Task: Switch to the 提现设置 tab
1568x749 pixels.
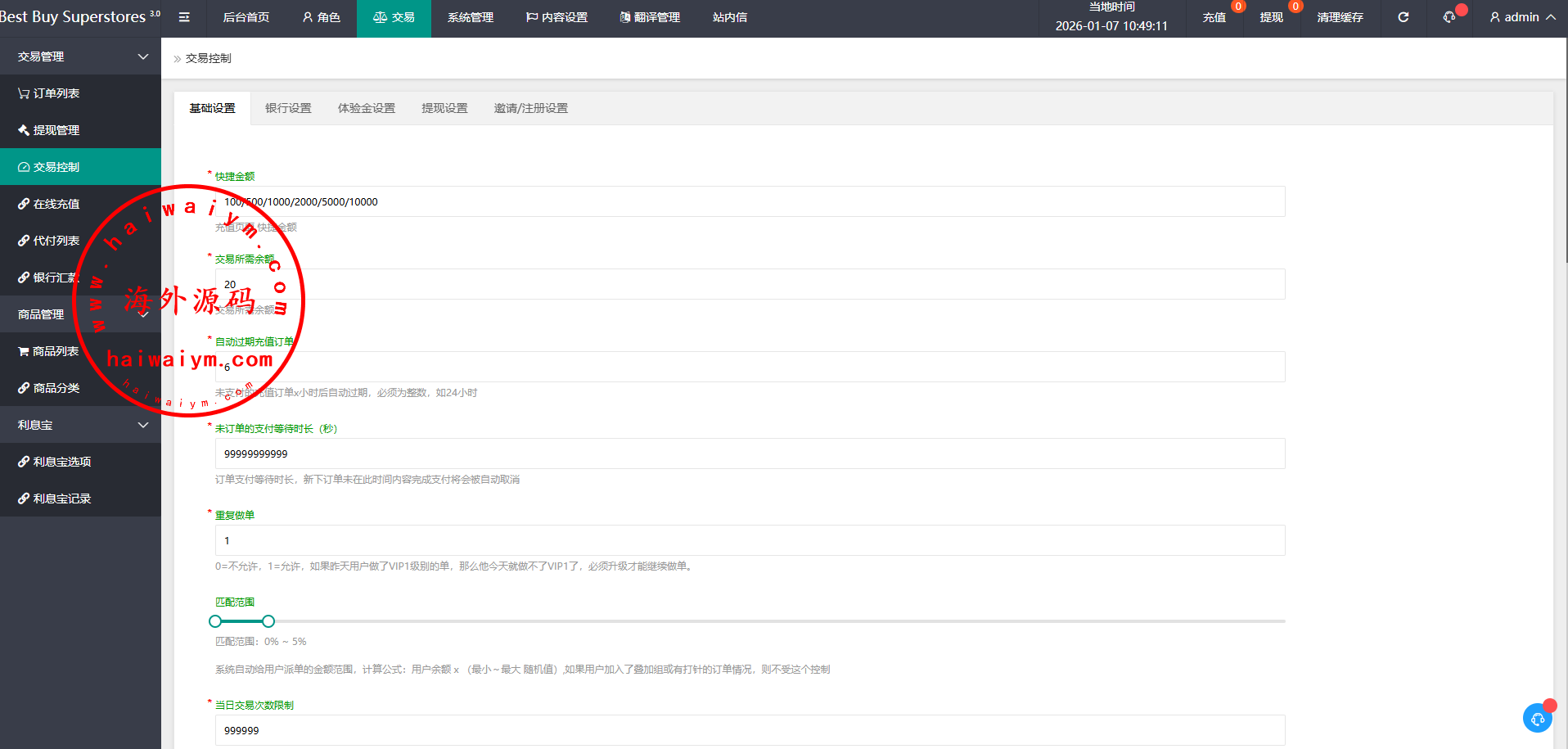Action: 444,108
